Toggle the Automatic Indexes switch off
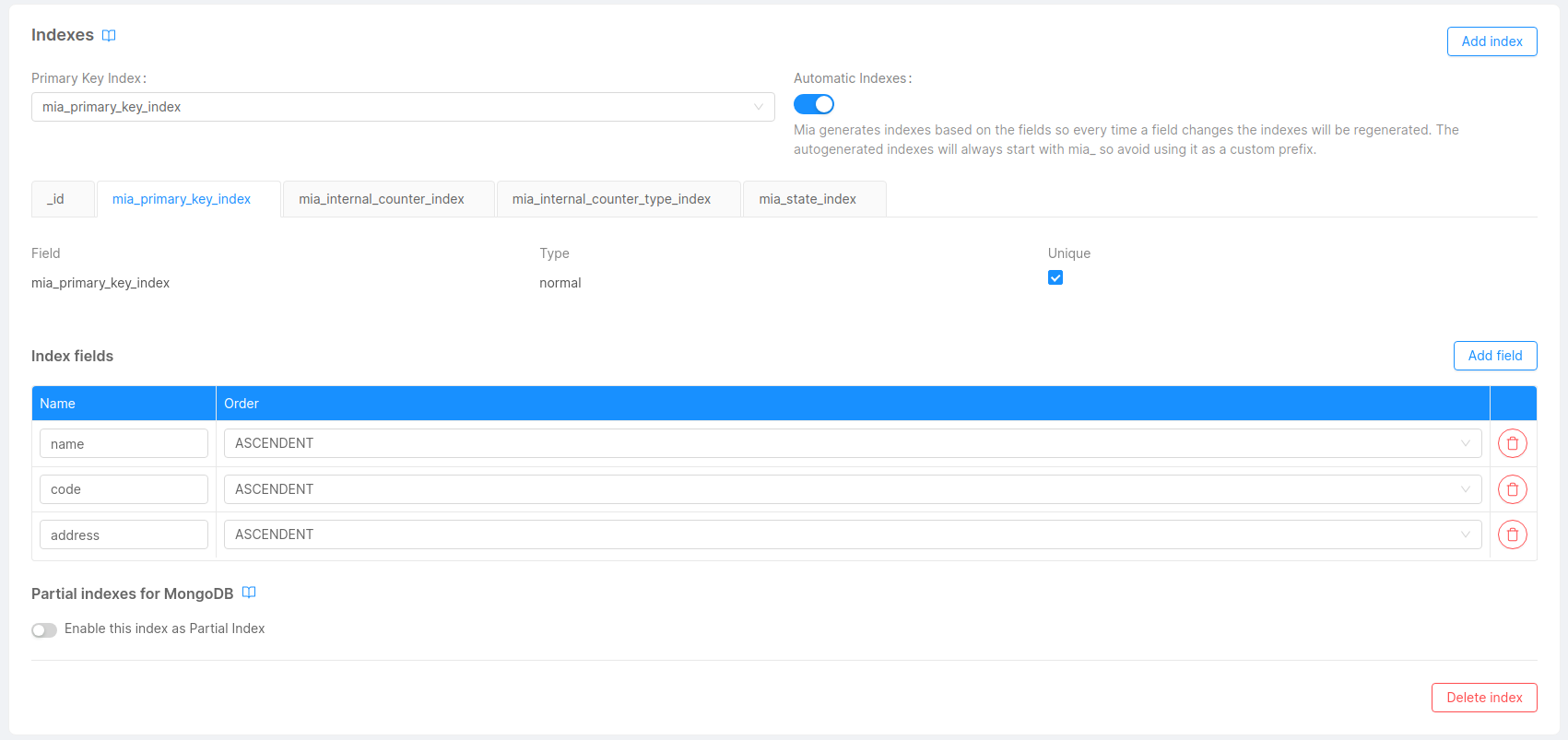The height and width of the screenshot is (740, 1568). [813, 104]
